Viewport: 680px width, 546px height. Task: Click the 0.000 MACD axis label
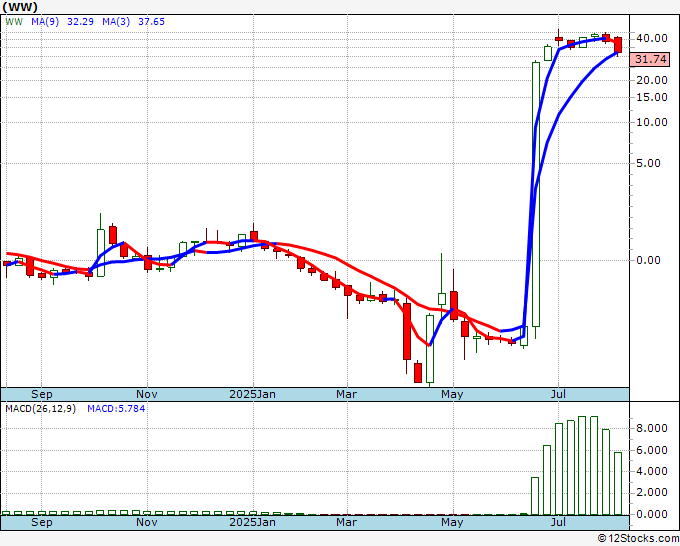tap(651, 514)
